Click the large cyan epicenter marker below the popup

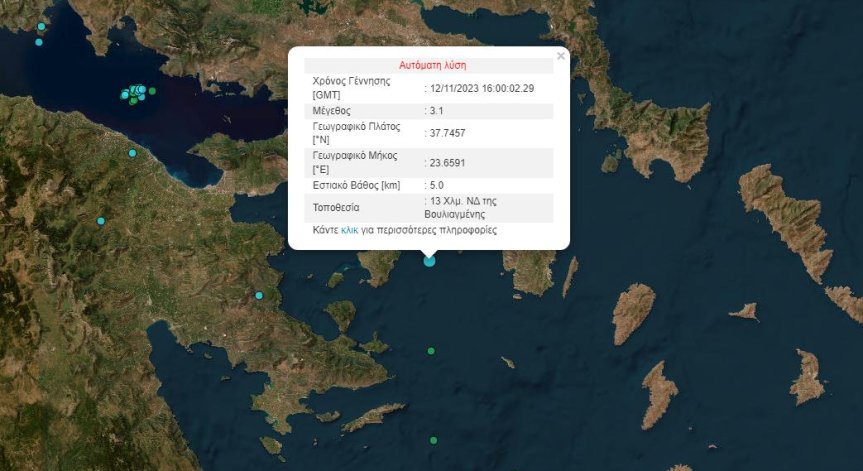point(430,261)
